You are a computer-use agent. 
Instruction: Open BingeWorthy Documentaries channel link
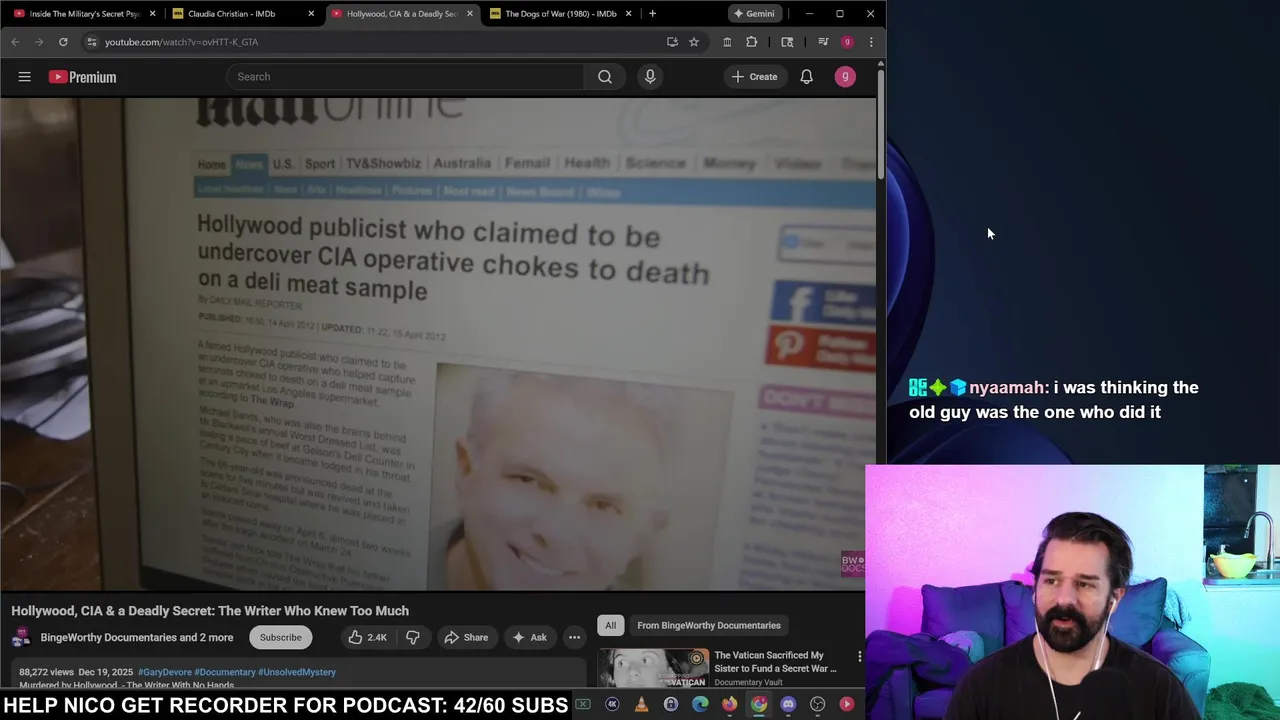tap(137, 637)
